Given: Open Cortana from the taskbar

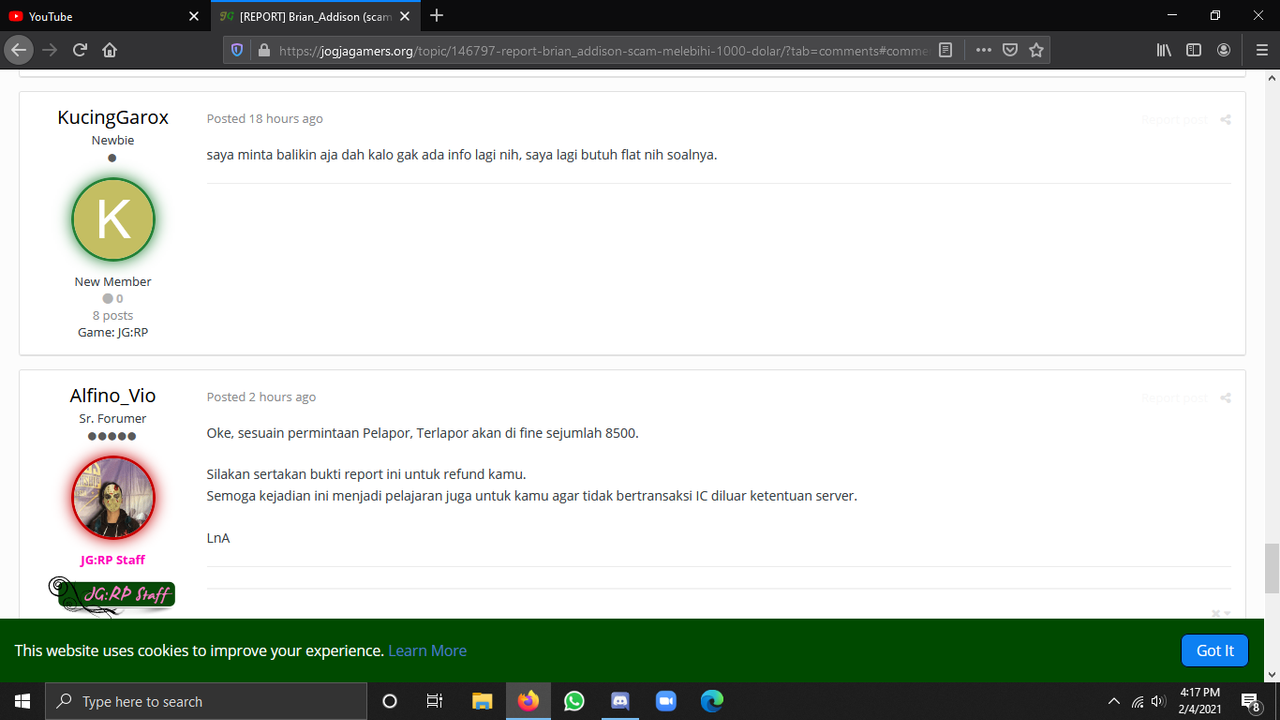Looking at the screenshot, I should (390, 701).
